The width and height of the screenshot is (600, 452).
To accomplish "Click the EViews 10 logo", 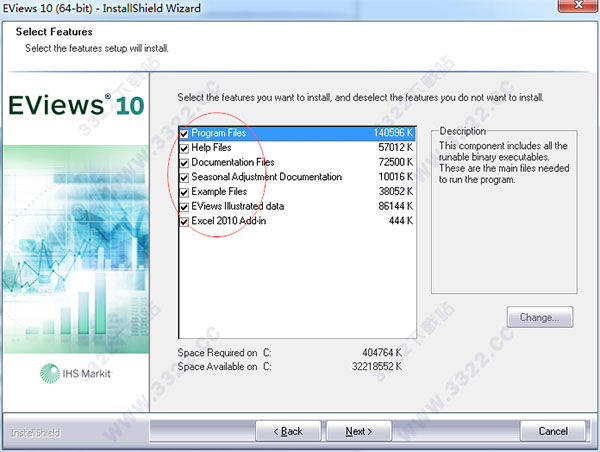I will pos(76,105).
